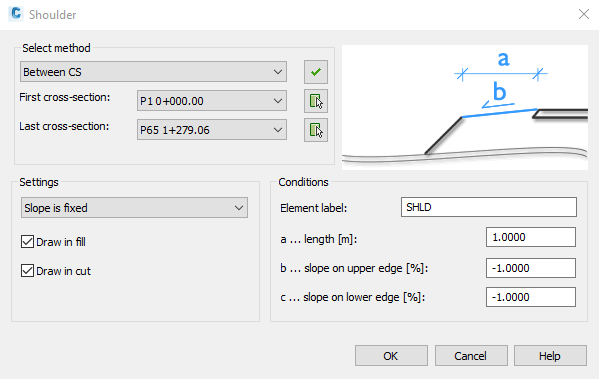Screen dimensions: 599x379
Task: Click the OK button
Action: point(391,356)
